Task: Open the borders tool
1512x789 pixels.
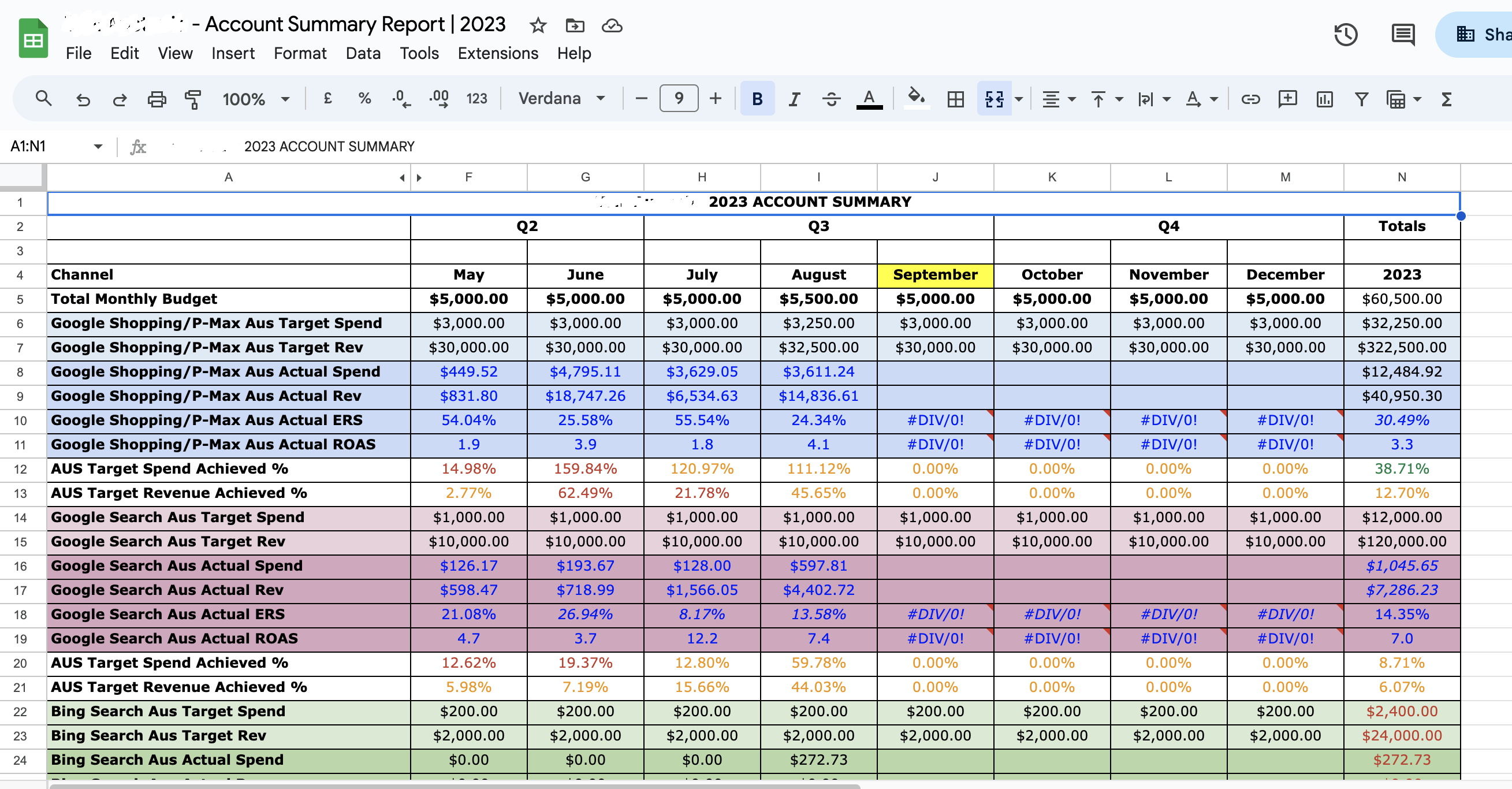Action: pyautogui.click(x=955, y=99)
